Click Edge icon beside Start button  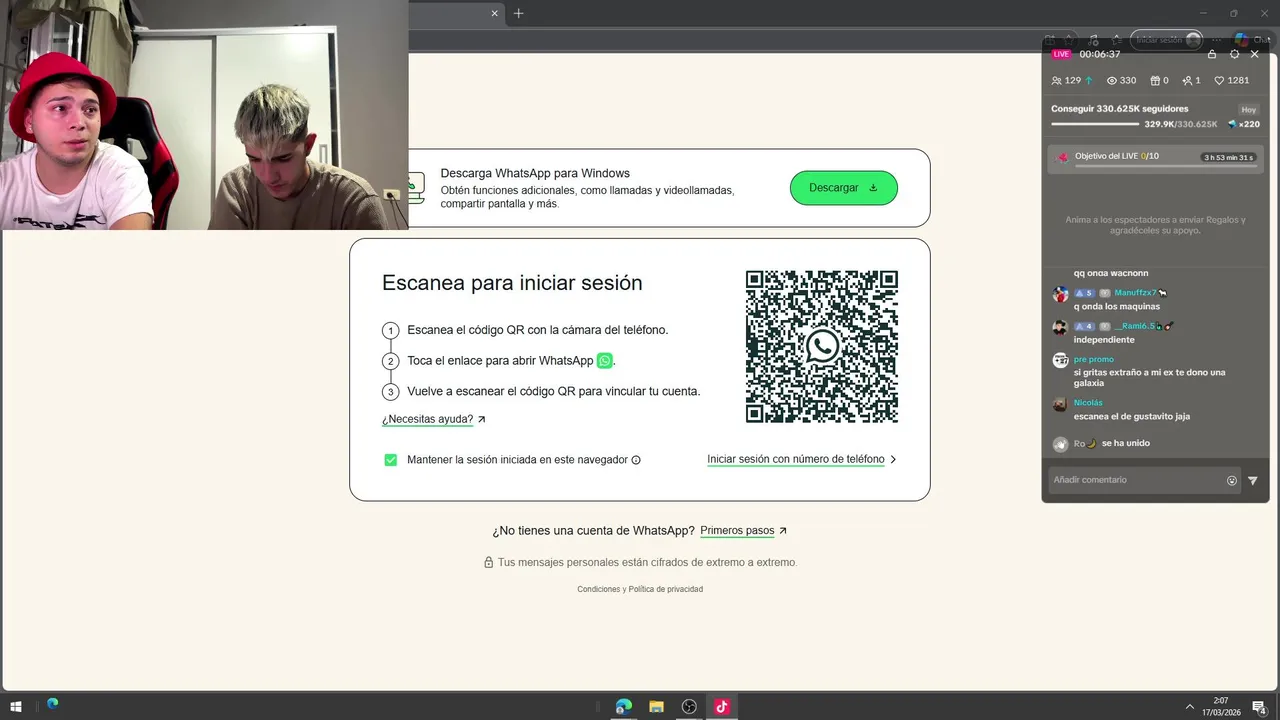(52, 703)
